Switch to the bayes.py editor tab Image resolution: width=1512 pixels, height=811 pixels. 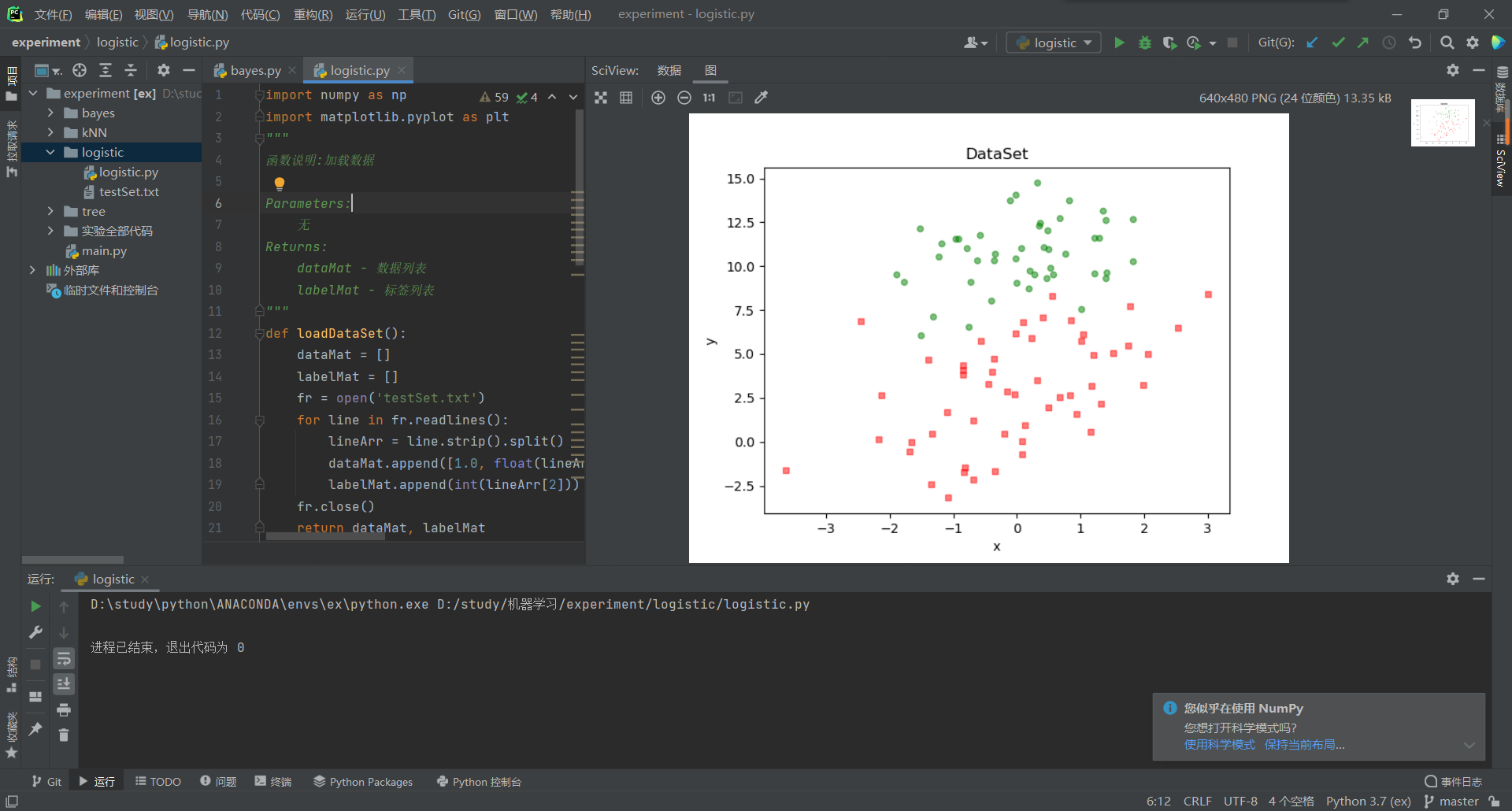[254, 71]
